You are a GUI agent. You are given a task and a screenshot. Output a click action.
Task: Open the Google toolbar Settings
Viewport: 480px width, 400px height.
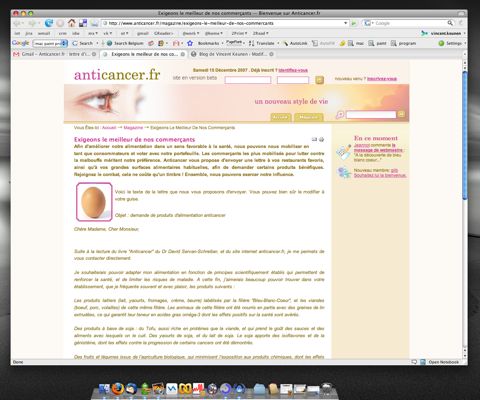coord(450,43)
